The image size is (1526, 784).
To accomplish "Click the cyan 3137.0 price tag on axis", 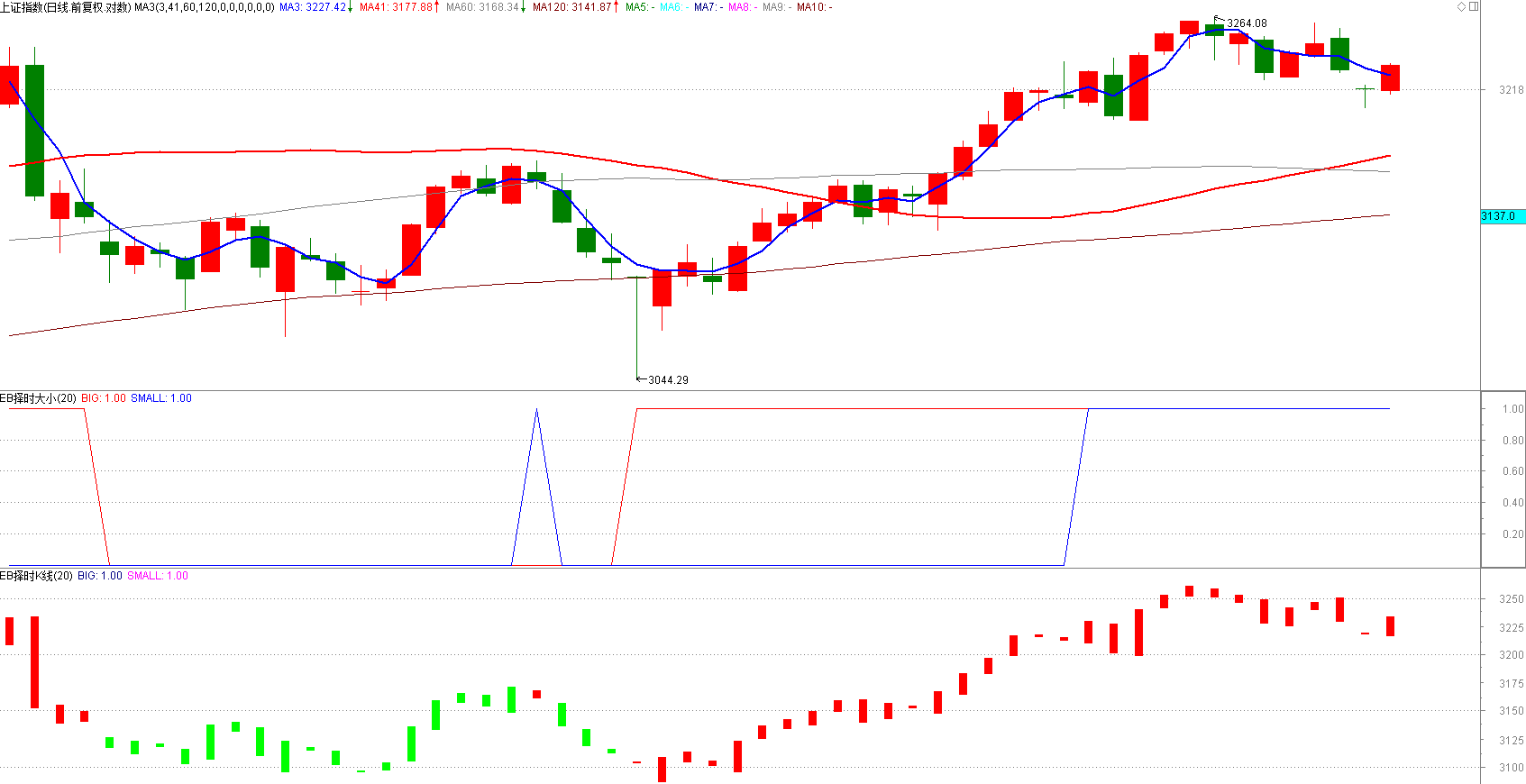I will coord(1503,216).
